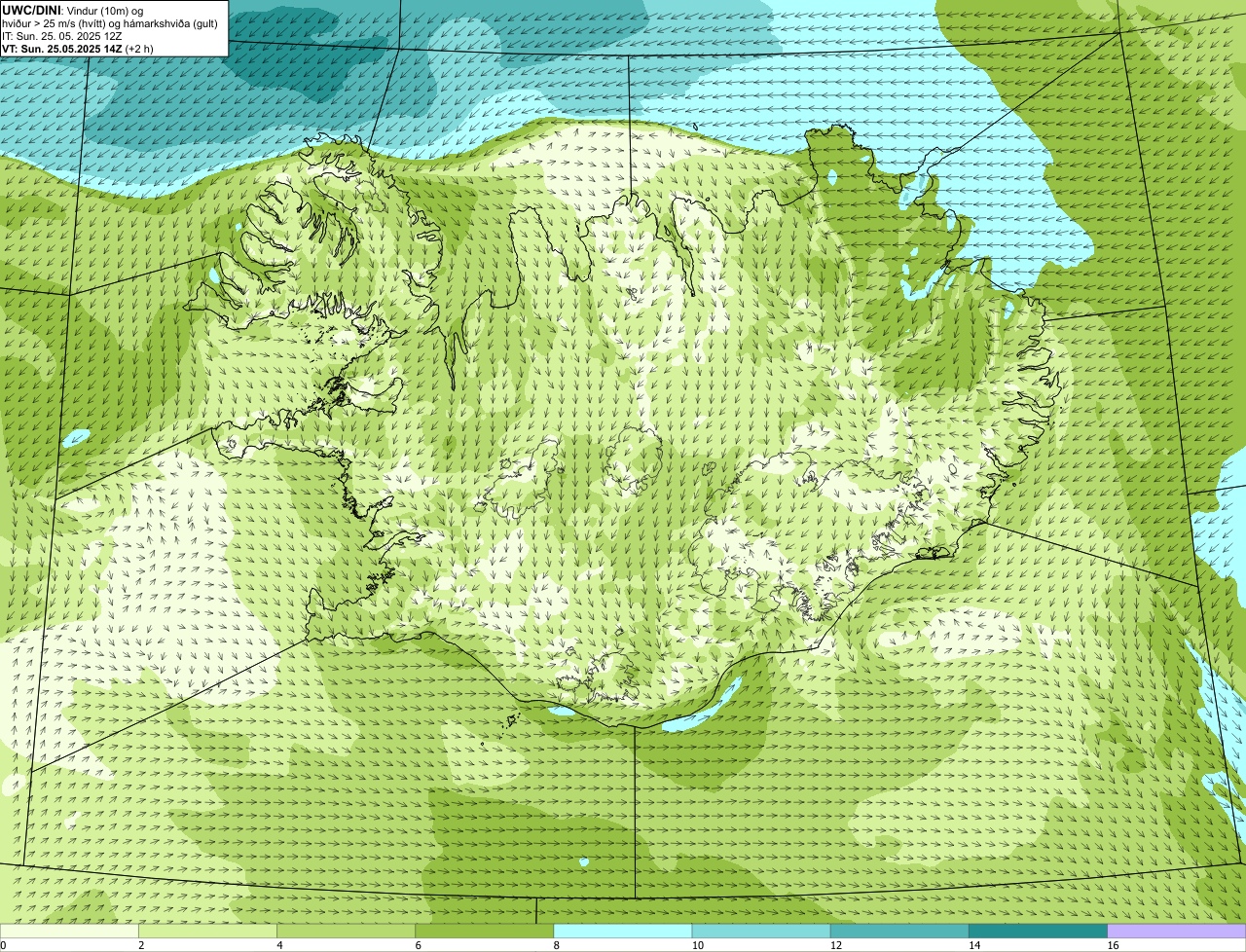1246x952 pixels.
Task: Click the 'VT: Sun. 25.05.2025 14Z (+2 h)' line
Action: click(x=78, y=49)
